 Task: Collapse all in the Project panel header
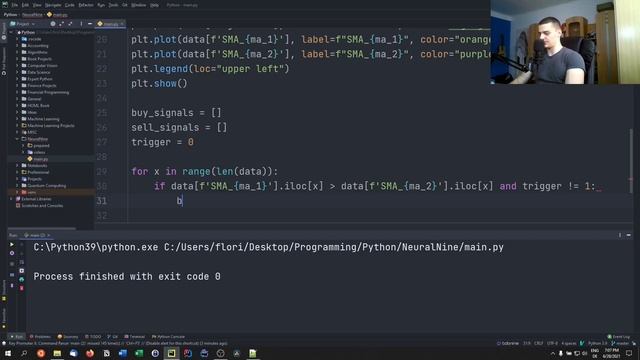click(x=70, y=24)
